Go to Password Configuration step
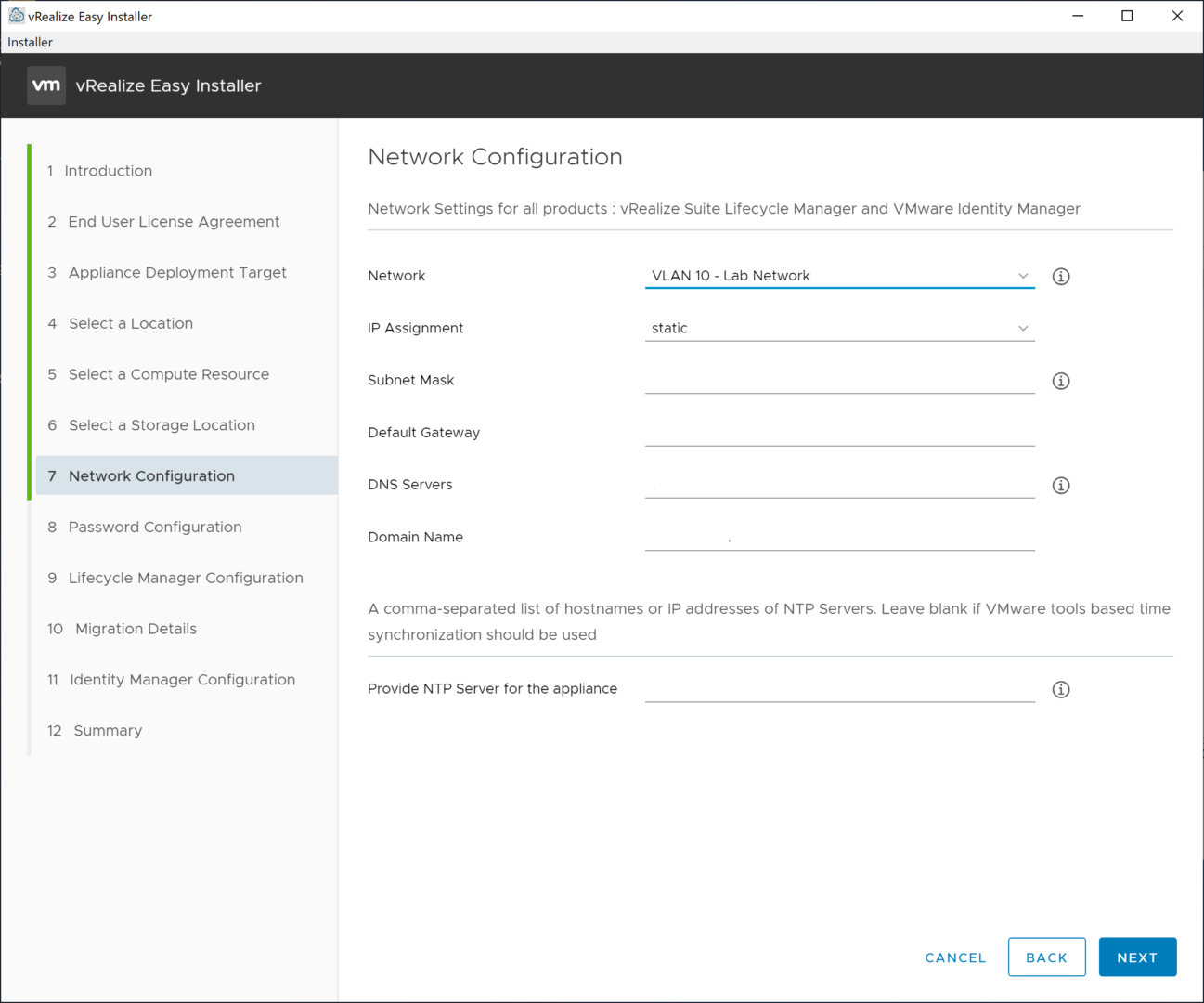 click(155, 527)
